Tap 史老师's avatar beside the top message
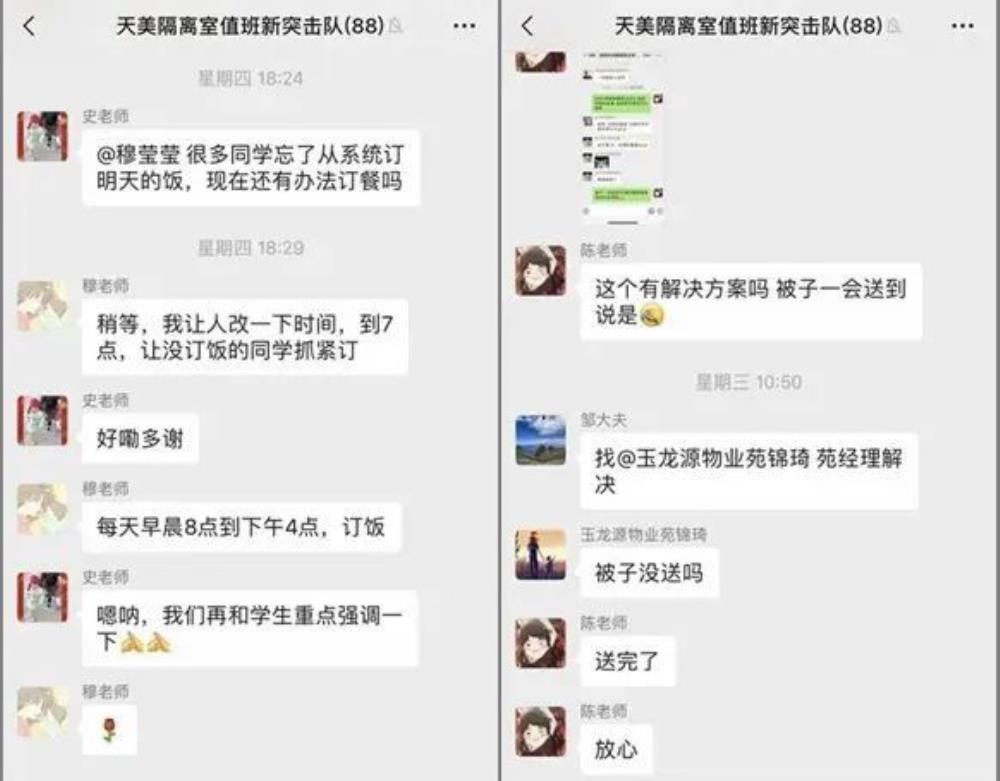The width and height of the screenshot is (1000, 781). (42, 136)
